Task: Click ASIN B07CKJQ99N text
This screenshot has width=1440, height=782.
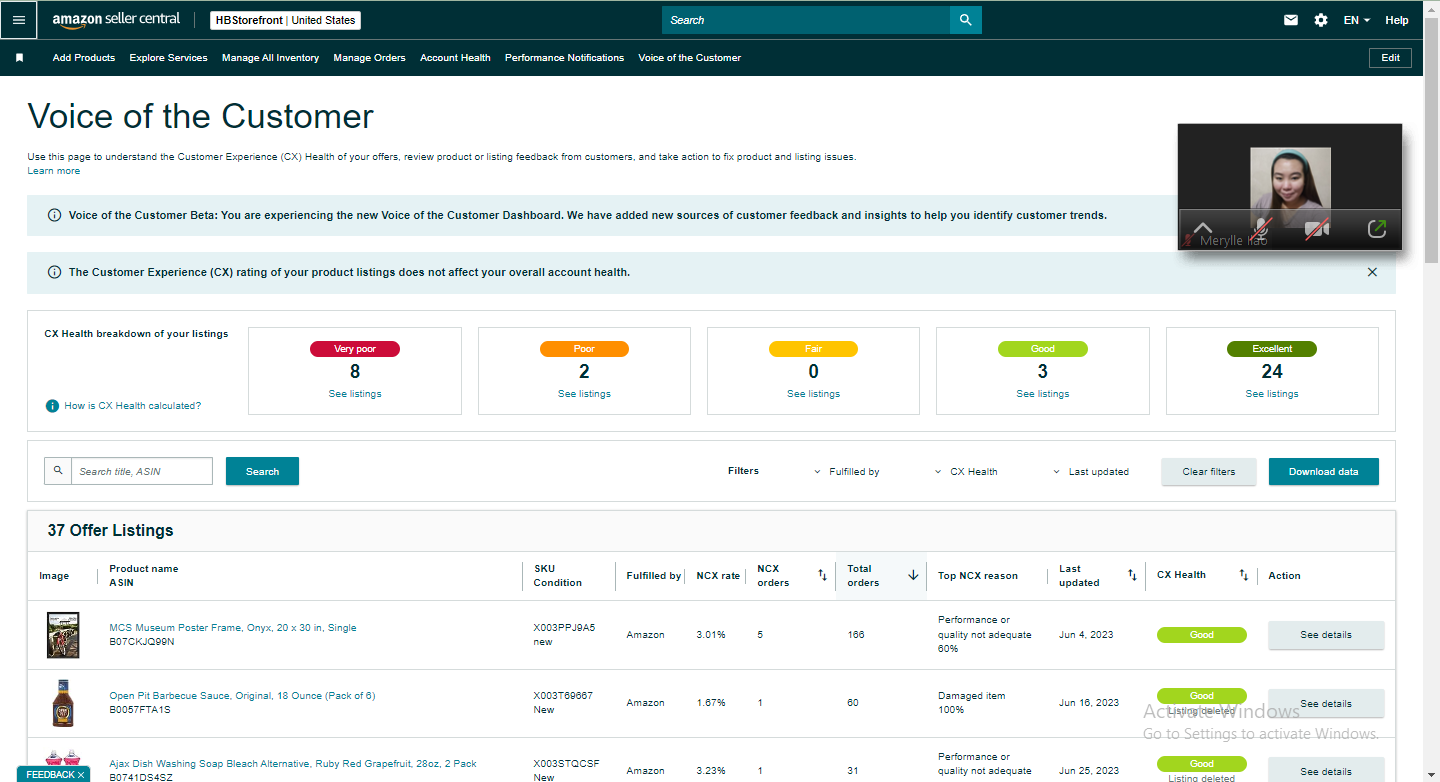Action: coord(142,642)
